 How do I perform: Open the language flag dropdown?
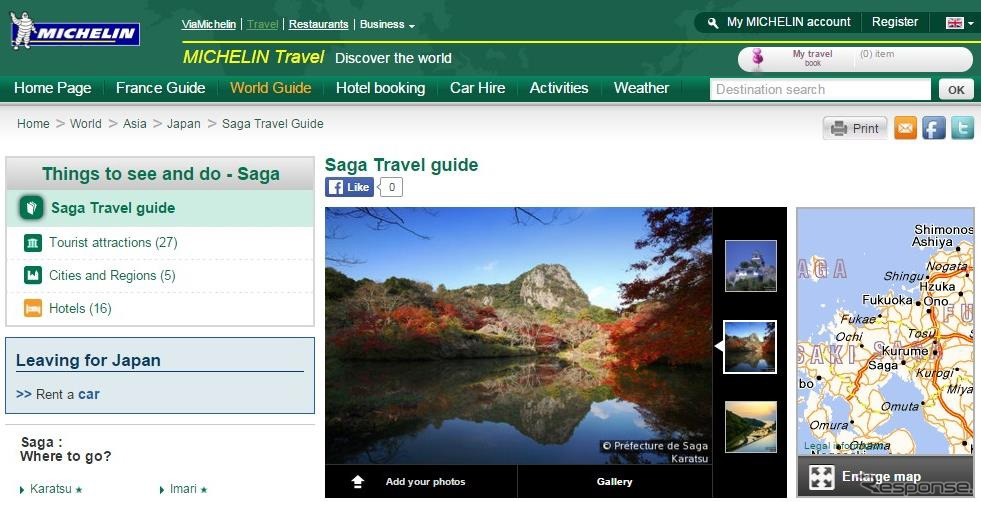pos(958,22)
